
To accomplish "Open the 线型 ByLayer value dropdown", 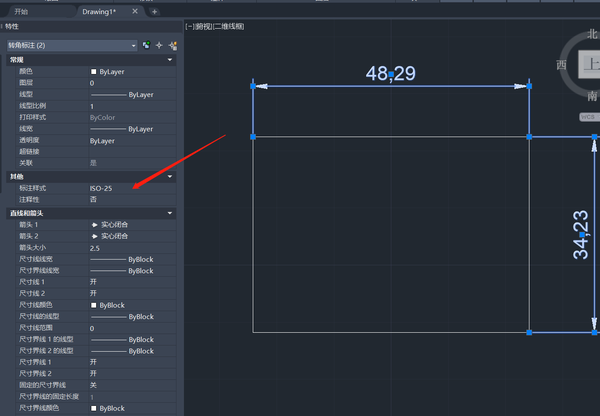I will 132,95.
